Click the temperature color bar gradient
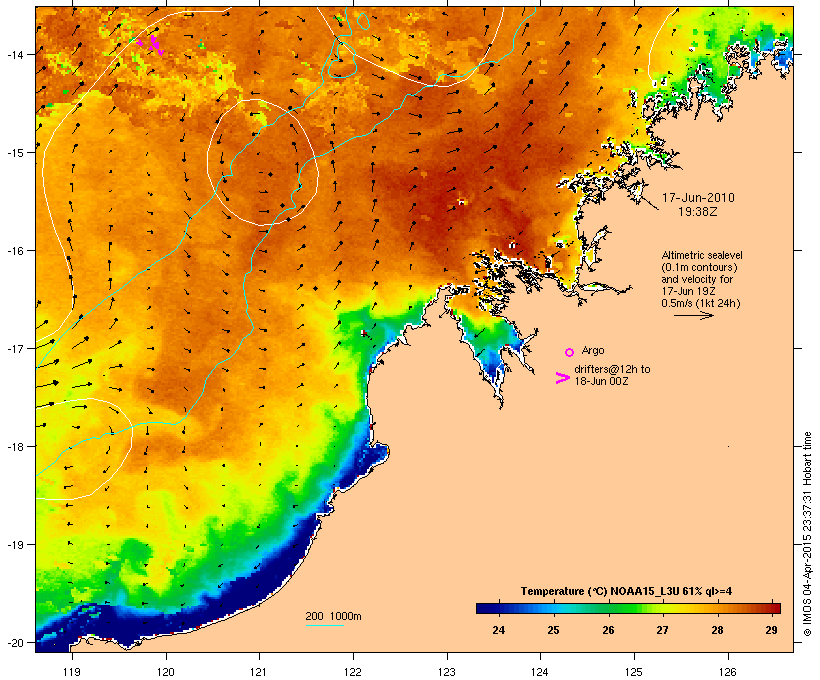This screenshot has height=680, width=820. click(628, 608)
